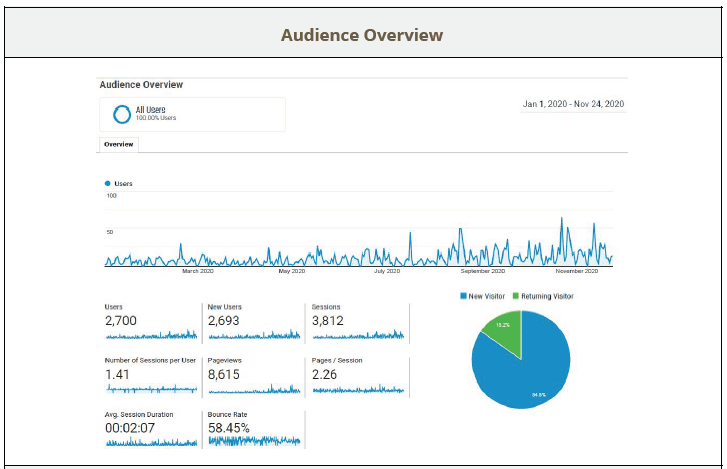
Task: Click the Audience Overview report heading
Action: (141, 85)
